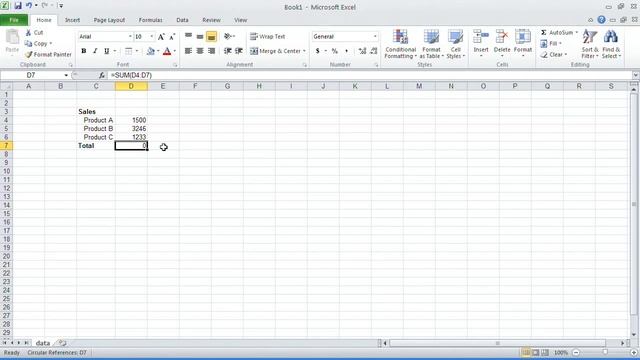This screenshot has height=360, width=640.
Task: Click the Decrease Font Size icon
Action: pyautogui.click(x=172, y=37)
